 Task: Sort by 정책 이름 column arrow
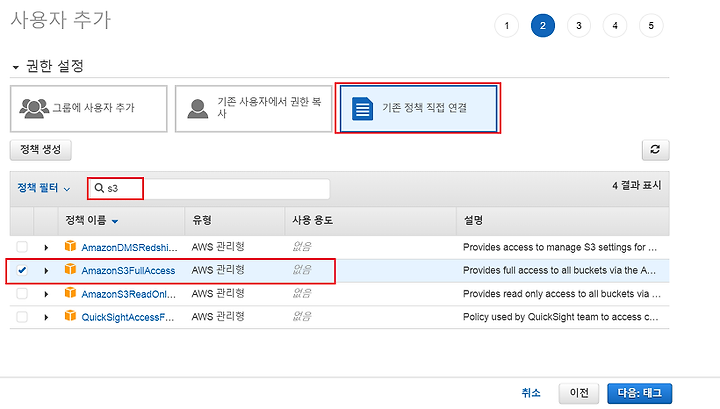pyautogui.click(x=115, y=221)
